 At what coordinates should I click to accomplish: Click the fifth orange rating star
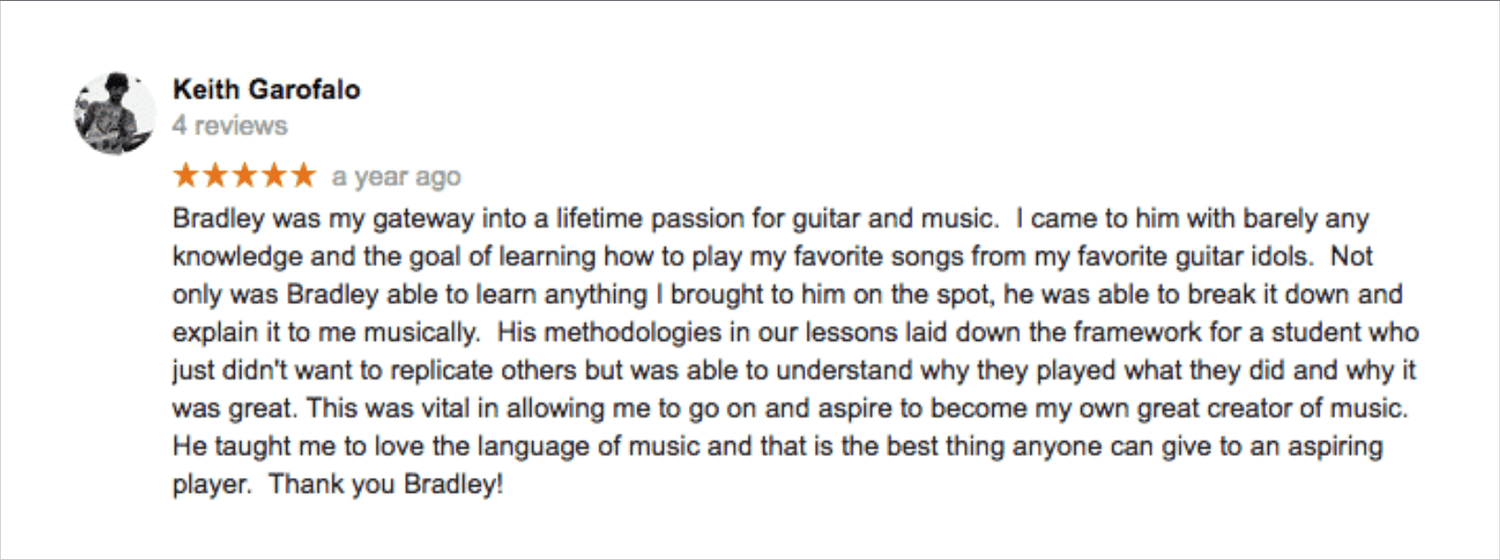[x=302, y=177]
